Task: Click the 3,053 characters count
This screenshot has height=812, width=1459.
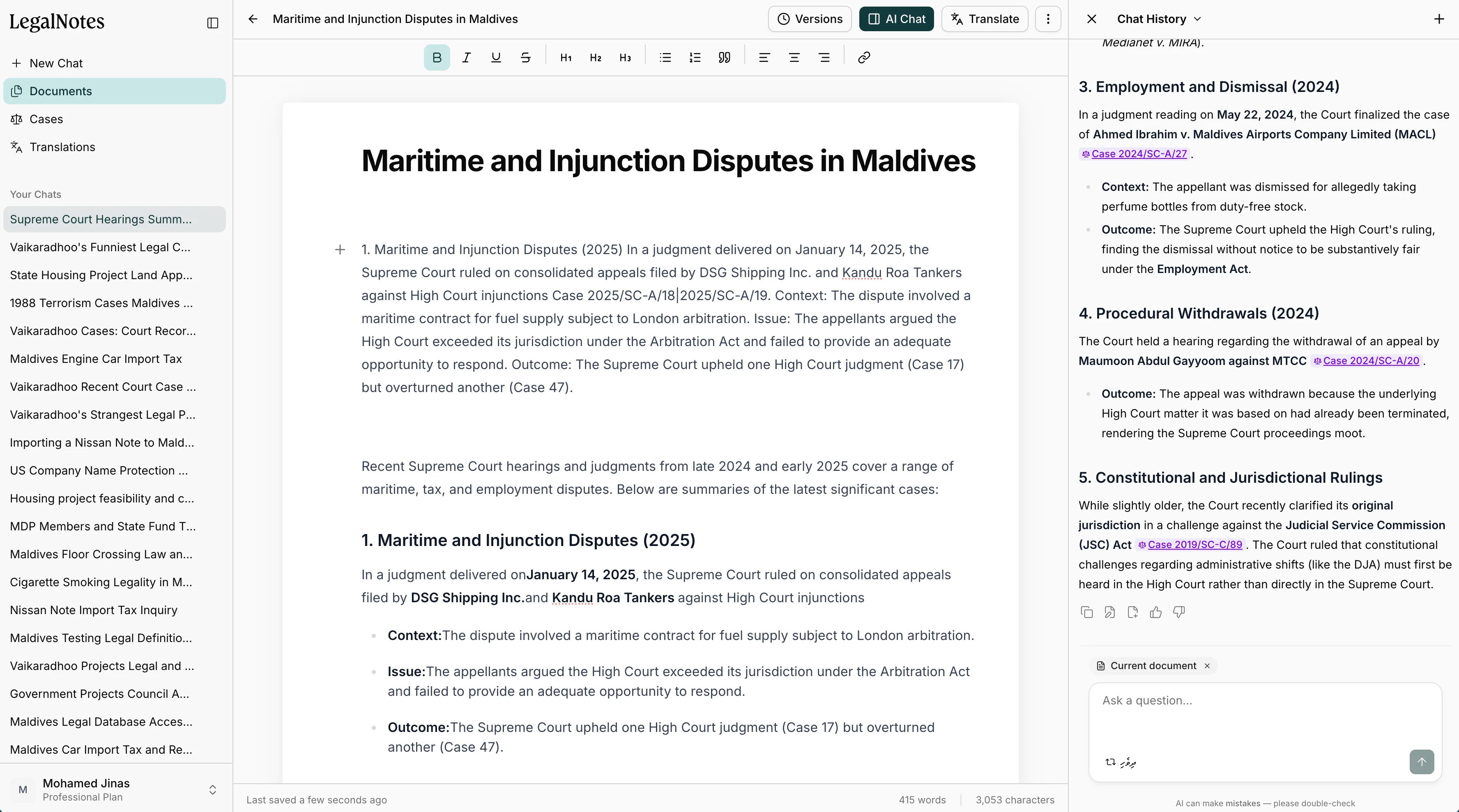Action: [1015, 800]
